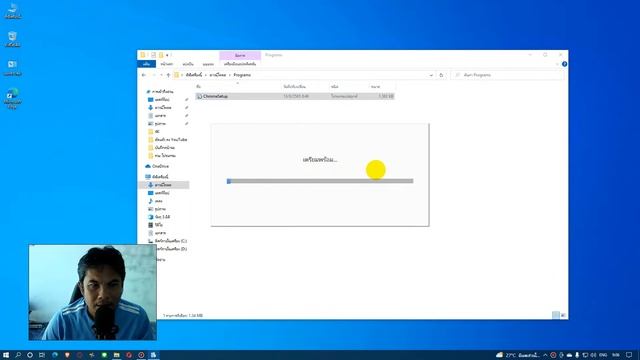Open network status in system tray
The width and height of the screenshot is (640, 360).
(x=585, y=355)
